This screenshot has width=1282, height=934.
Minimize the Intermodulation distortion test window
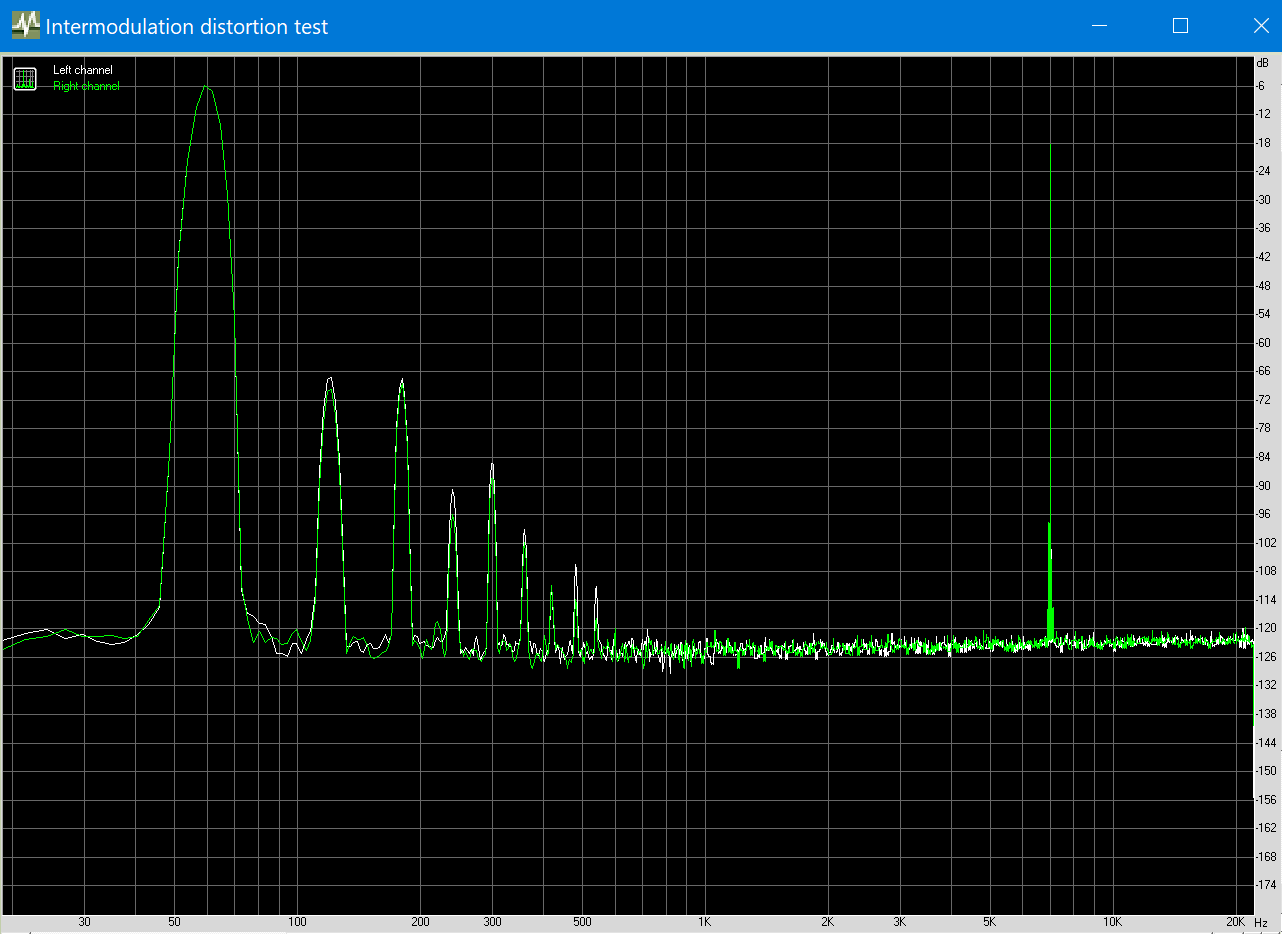click(x=1100, y=26)
